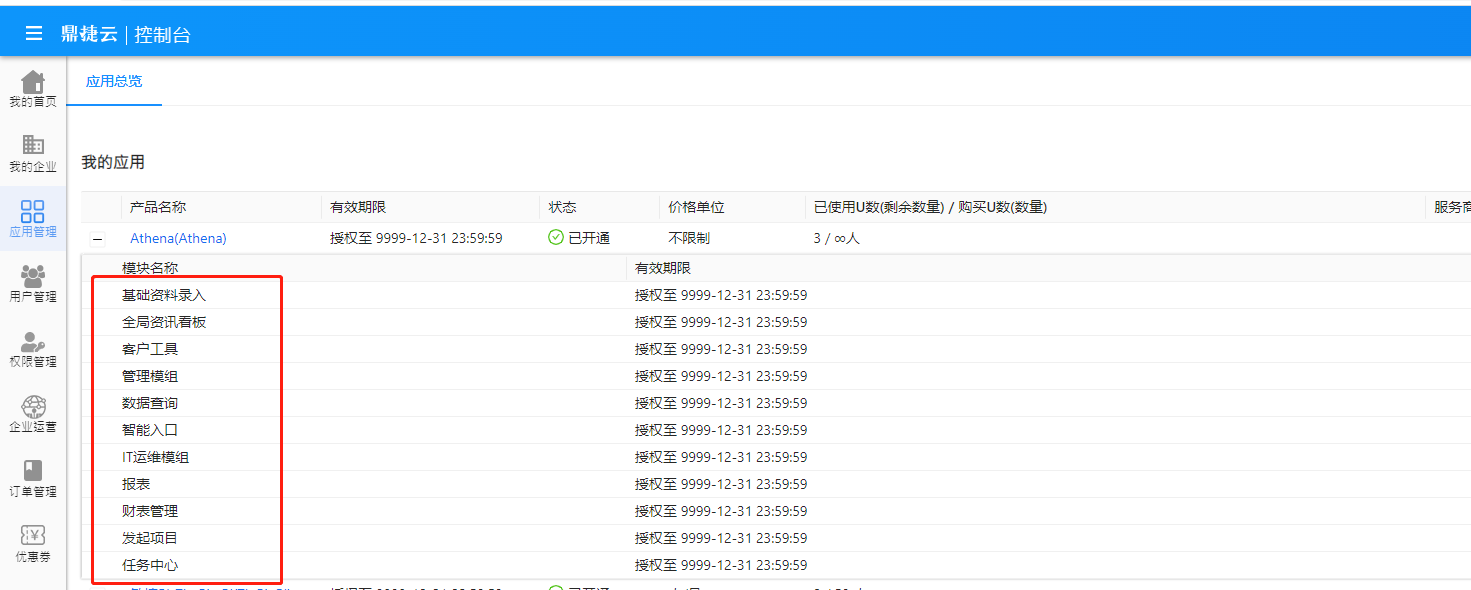Click the 产品名称 column header
1471x590 pixels.
point(158,207)
